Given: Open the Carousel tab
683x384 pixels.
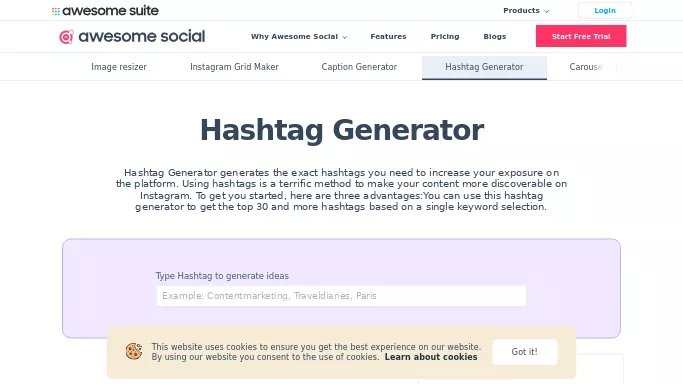Looking at the screenshot, I should coord(585,67).
